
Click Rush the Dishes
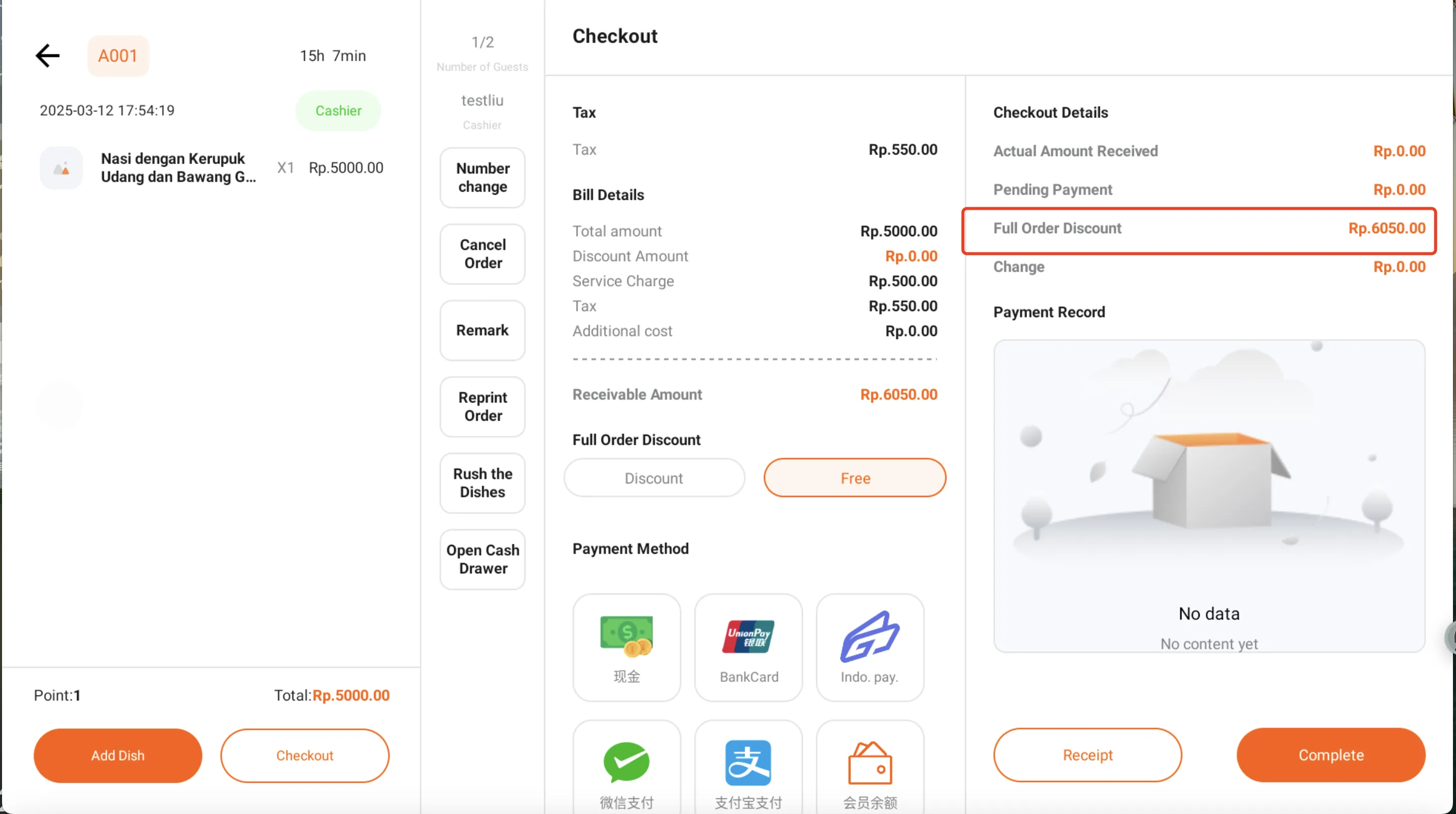pyautogui.click(x=483, y=483)
